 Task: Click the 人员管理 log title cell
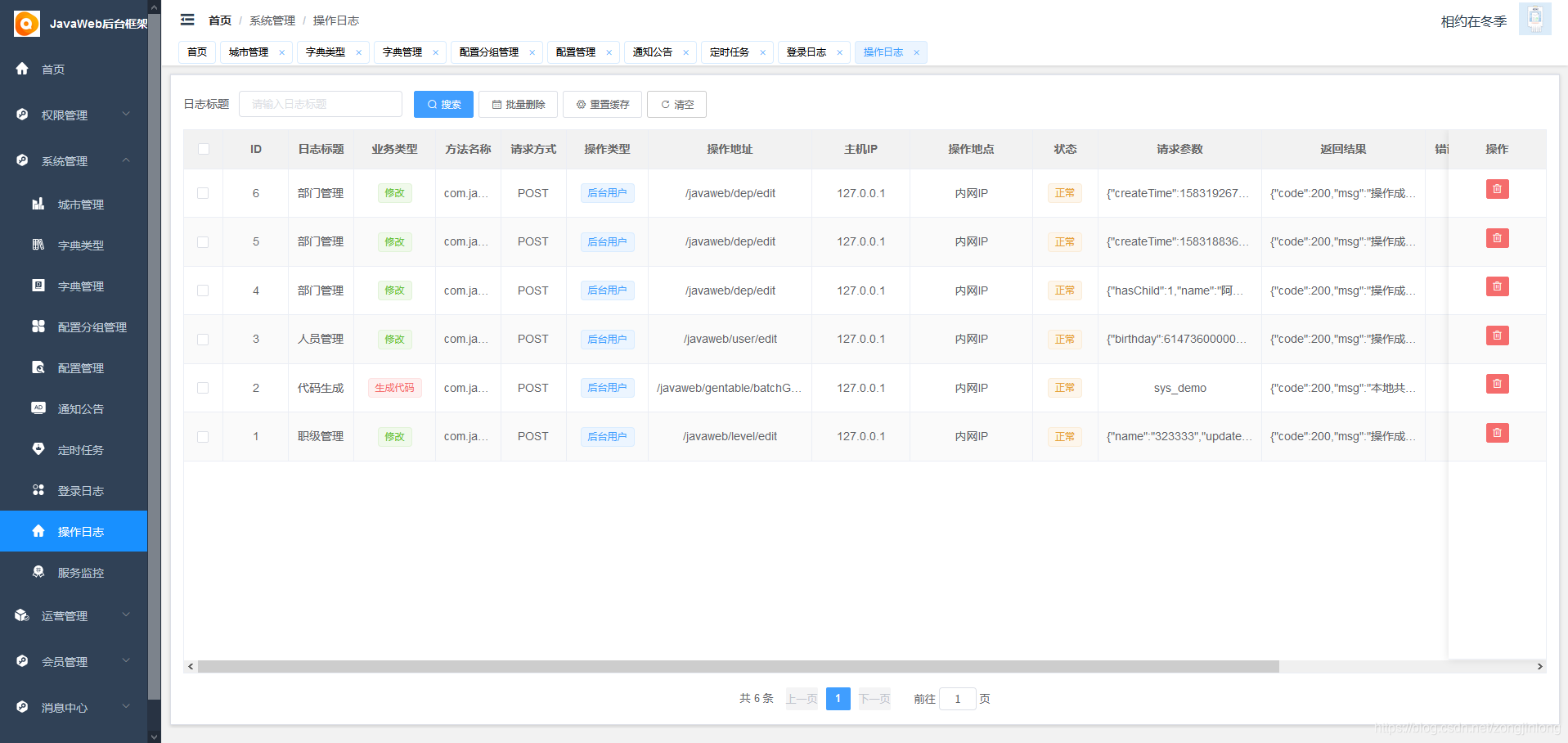(x=321, y=339)
